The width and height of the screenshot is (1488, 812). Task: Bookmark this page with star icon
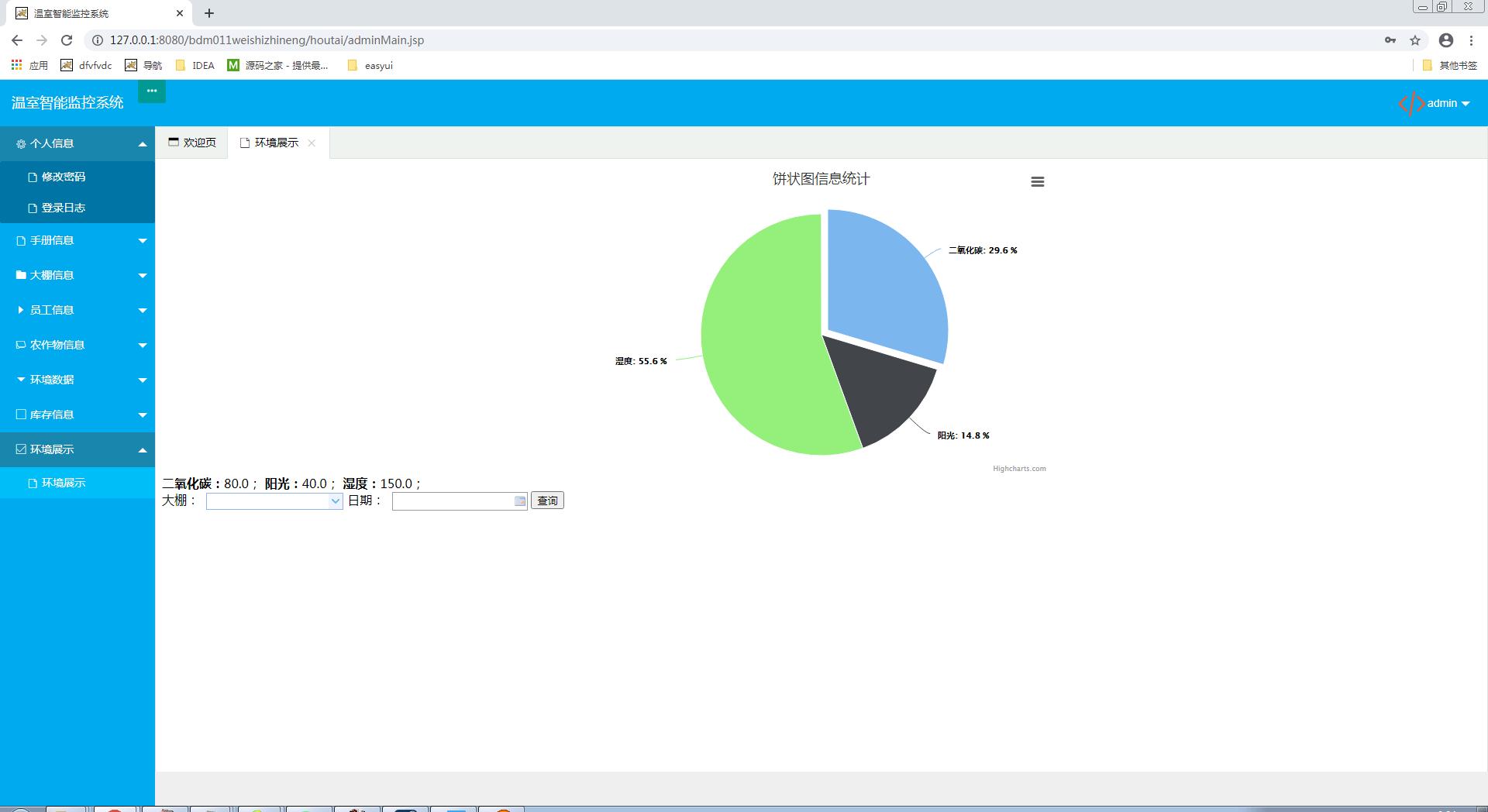coord(1415,40)
